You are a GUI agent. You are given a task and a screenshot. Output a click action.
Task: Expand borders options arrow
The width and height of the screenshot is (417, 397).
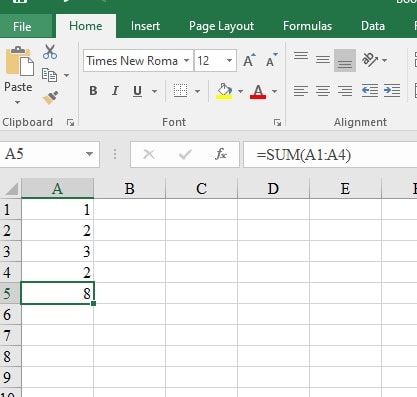[x=197, y=91]
